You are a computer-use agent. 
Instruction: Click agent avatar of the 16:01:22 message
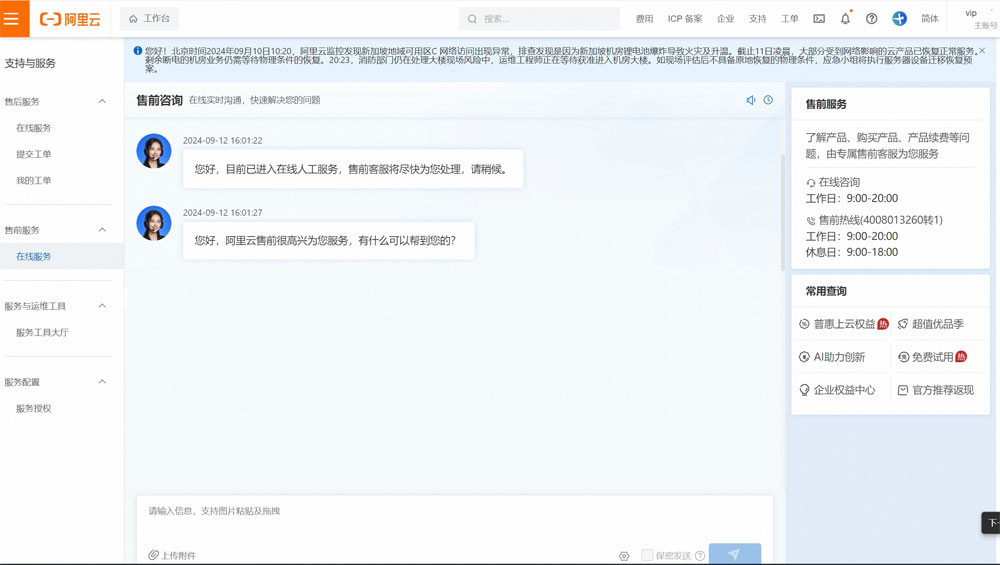click(x=154, y=151)
